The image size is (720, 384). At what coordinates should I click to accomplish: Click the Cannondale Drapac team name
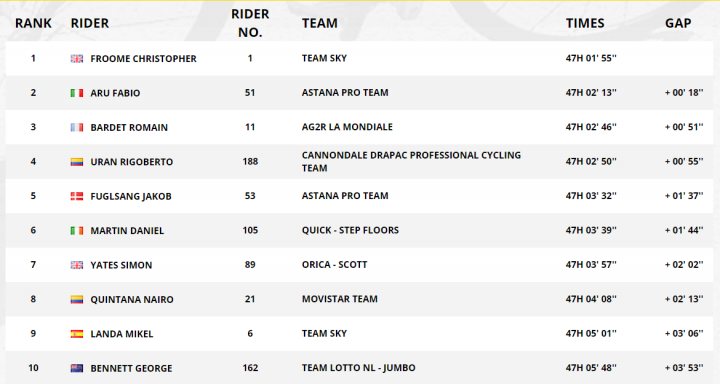411,162
